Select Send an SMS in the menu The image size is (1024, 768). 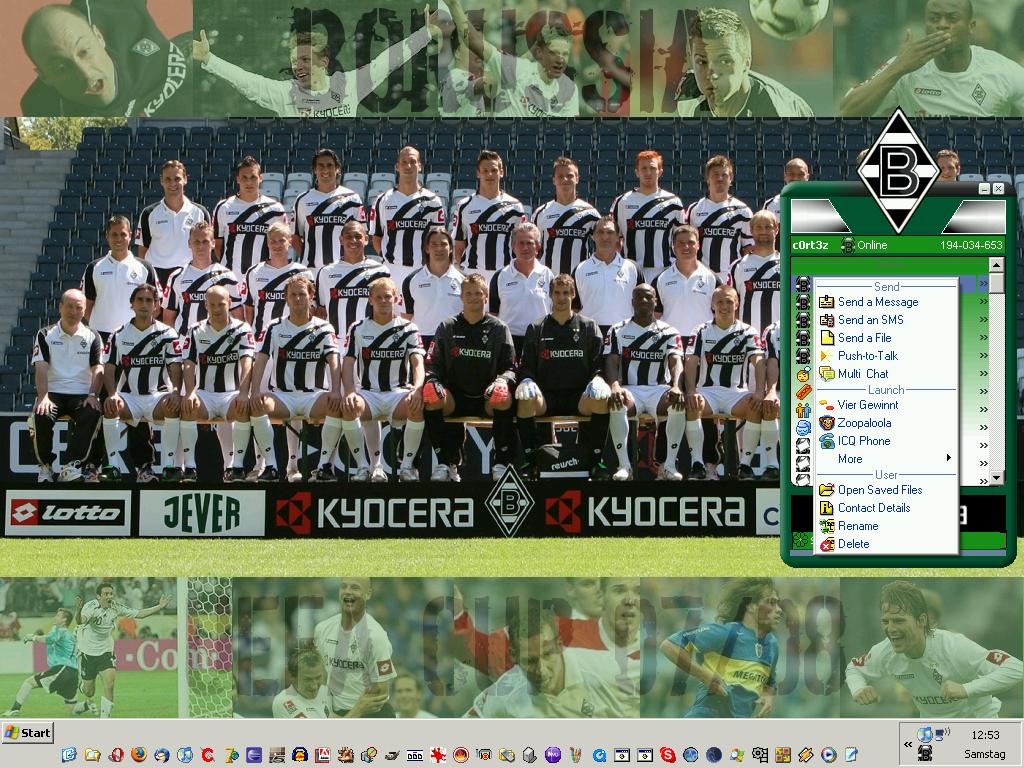pos(886,320)
